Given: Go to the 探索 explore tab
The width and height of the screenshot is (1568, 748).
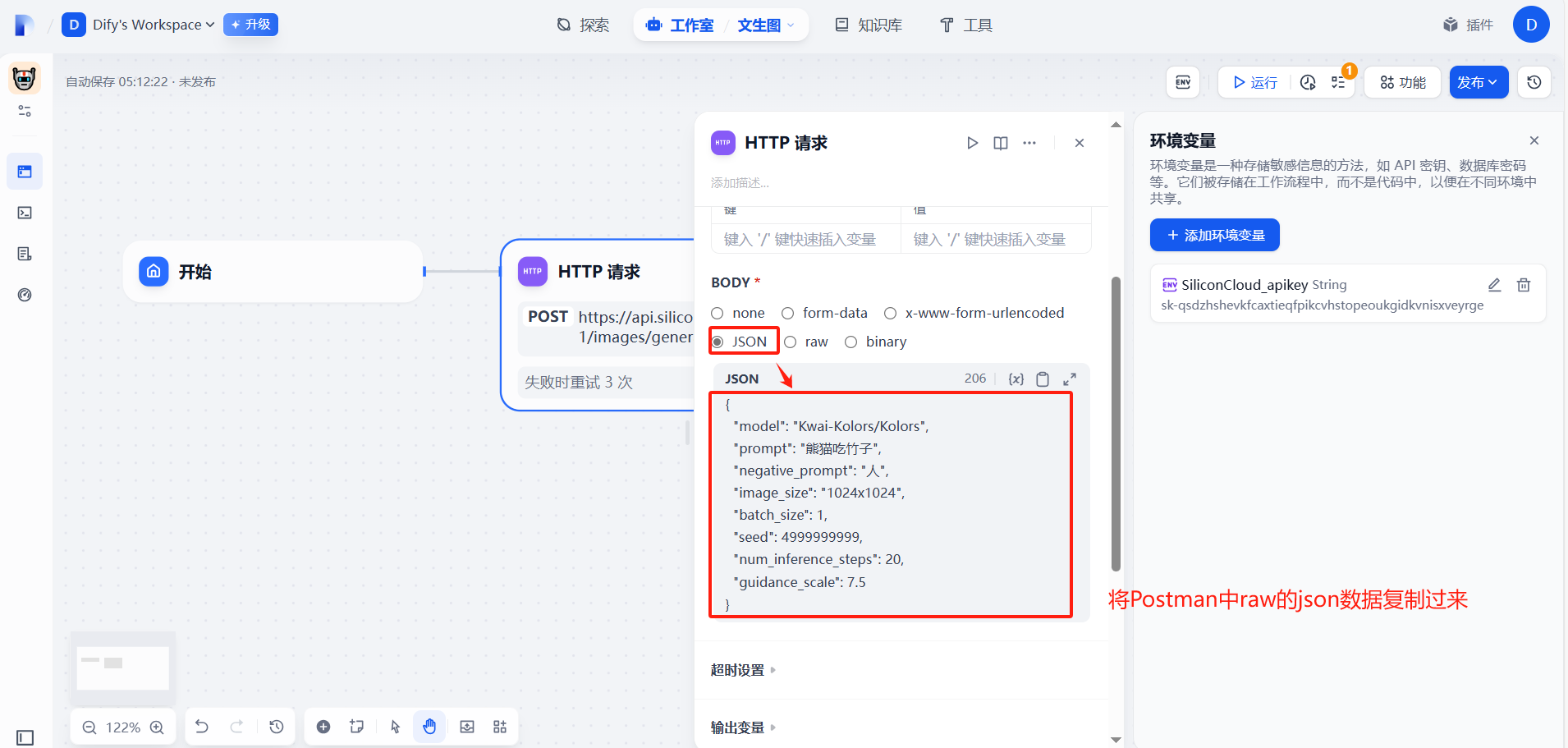Looking at the screenshot, I should pos(583,25).
